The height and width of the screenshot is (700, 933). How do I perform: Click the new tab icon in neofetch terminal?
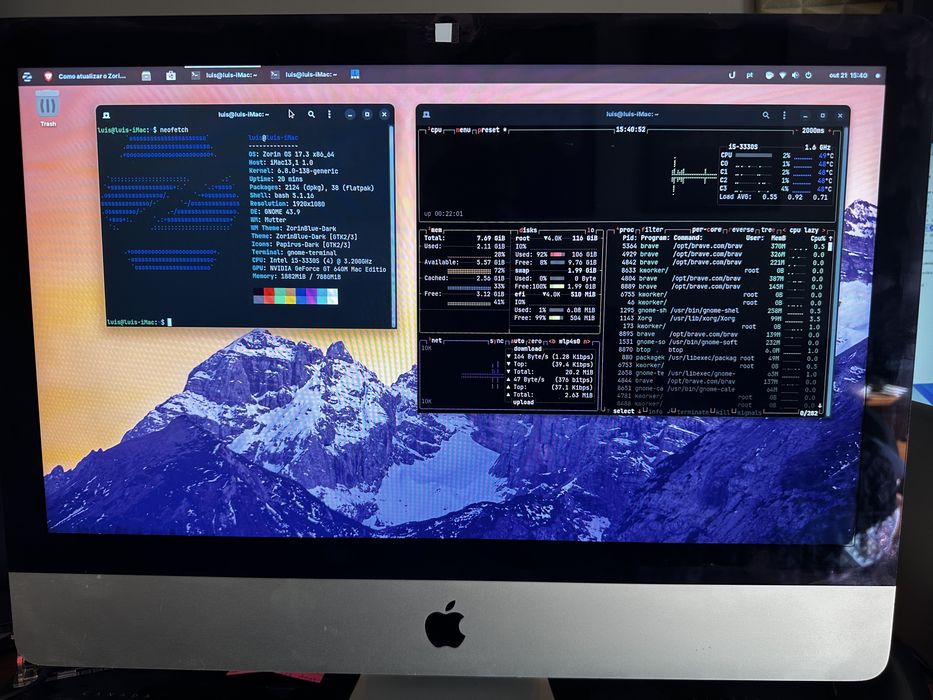(106, 115)
